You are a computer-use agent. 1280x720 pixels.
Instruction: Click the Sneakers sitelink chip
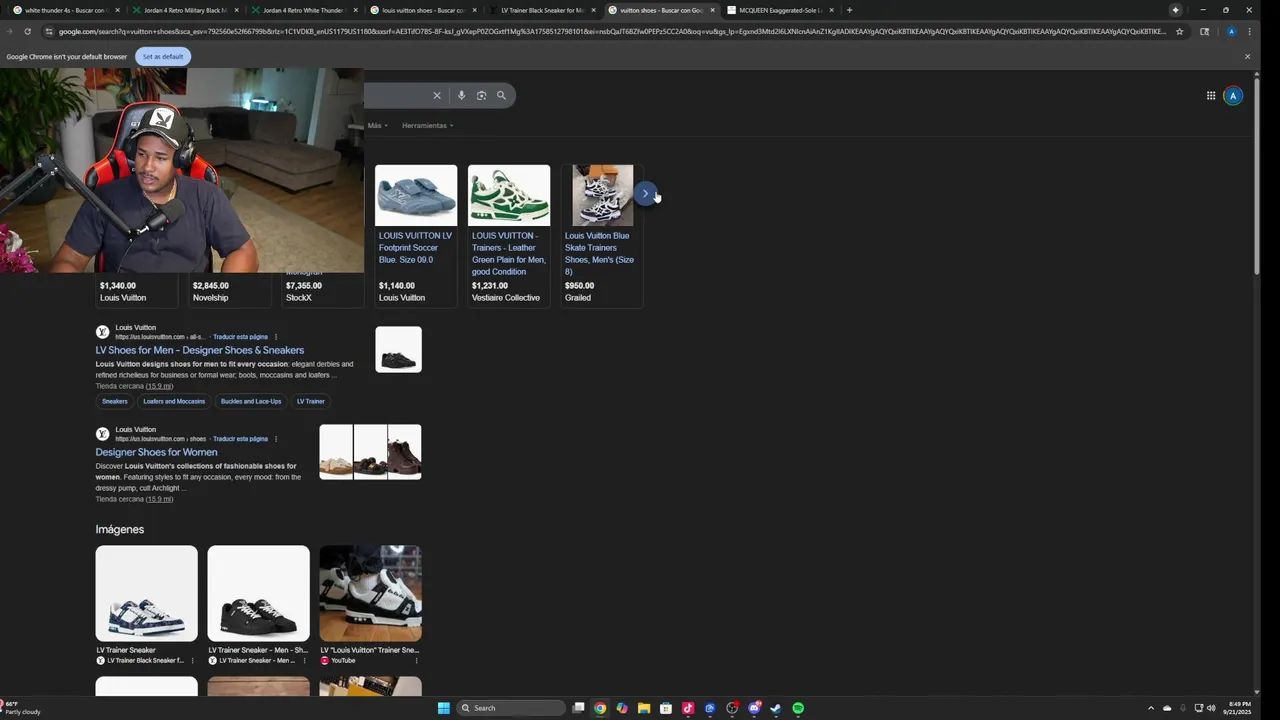point(115,401)
